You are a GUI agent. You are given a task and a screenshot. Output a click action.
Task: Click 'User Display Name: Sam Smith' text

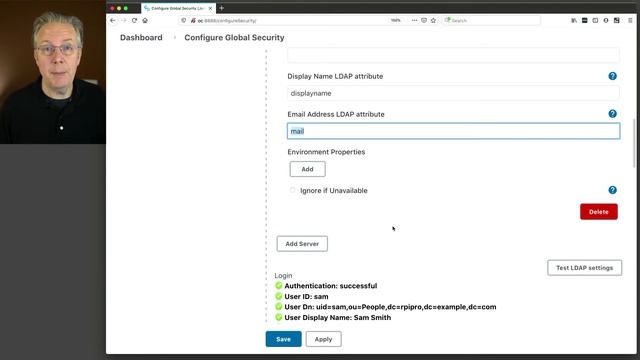pyautogui.click(x=338, y=318)
